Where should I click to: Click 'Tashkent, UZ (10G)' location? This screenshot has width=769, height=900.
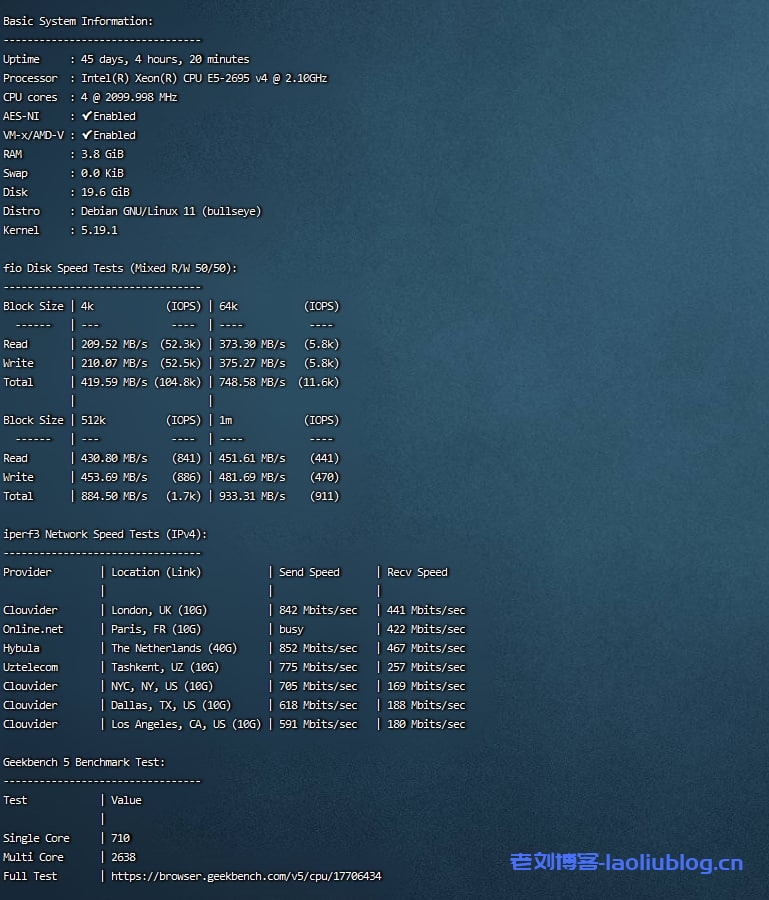(x=165, y=667)
